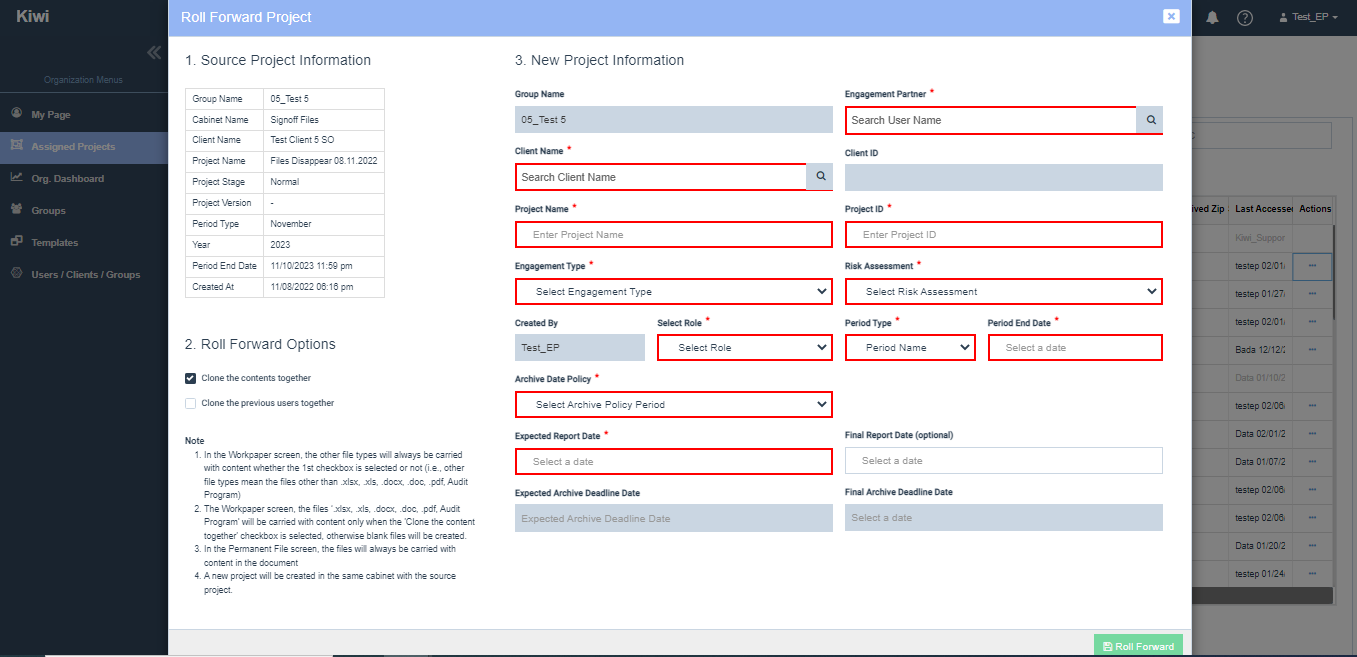
Task: Click the Engagement Partner search magnifier icon
Action: (x=1149, y=119)
